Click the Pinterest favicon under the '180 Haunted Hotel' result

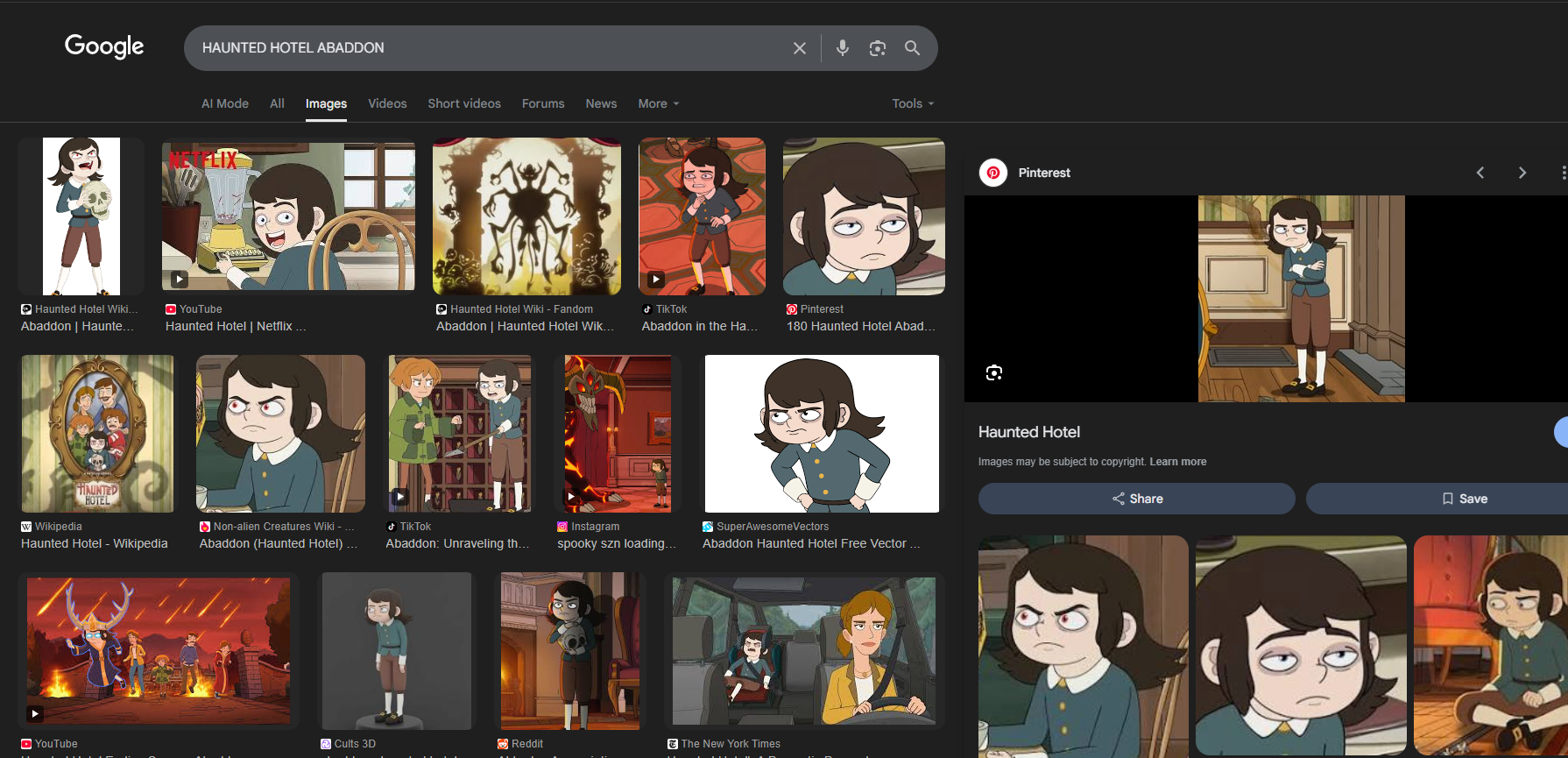[792, 309]
